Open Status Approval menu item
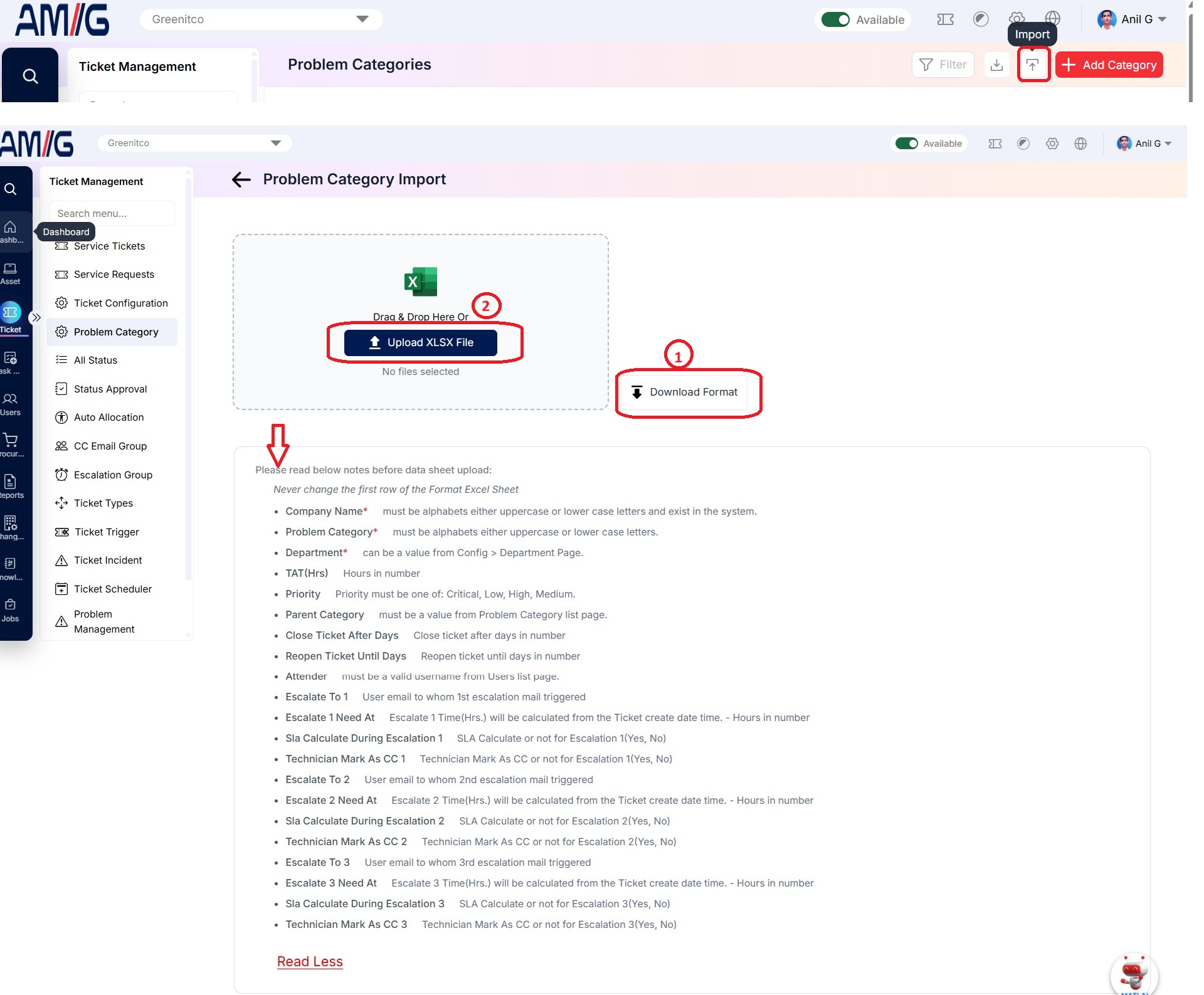This screenshot has width=1204, height=995. [110, 389]
